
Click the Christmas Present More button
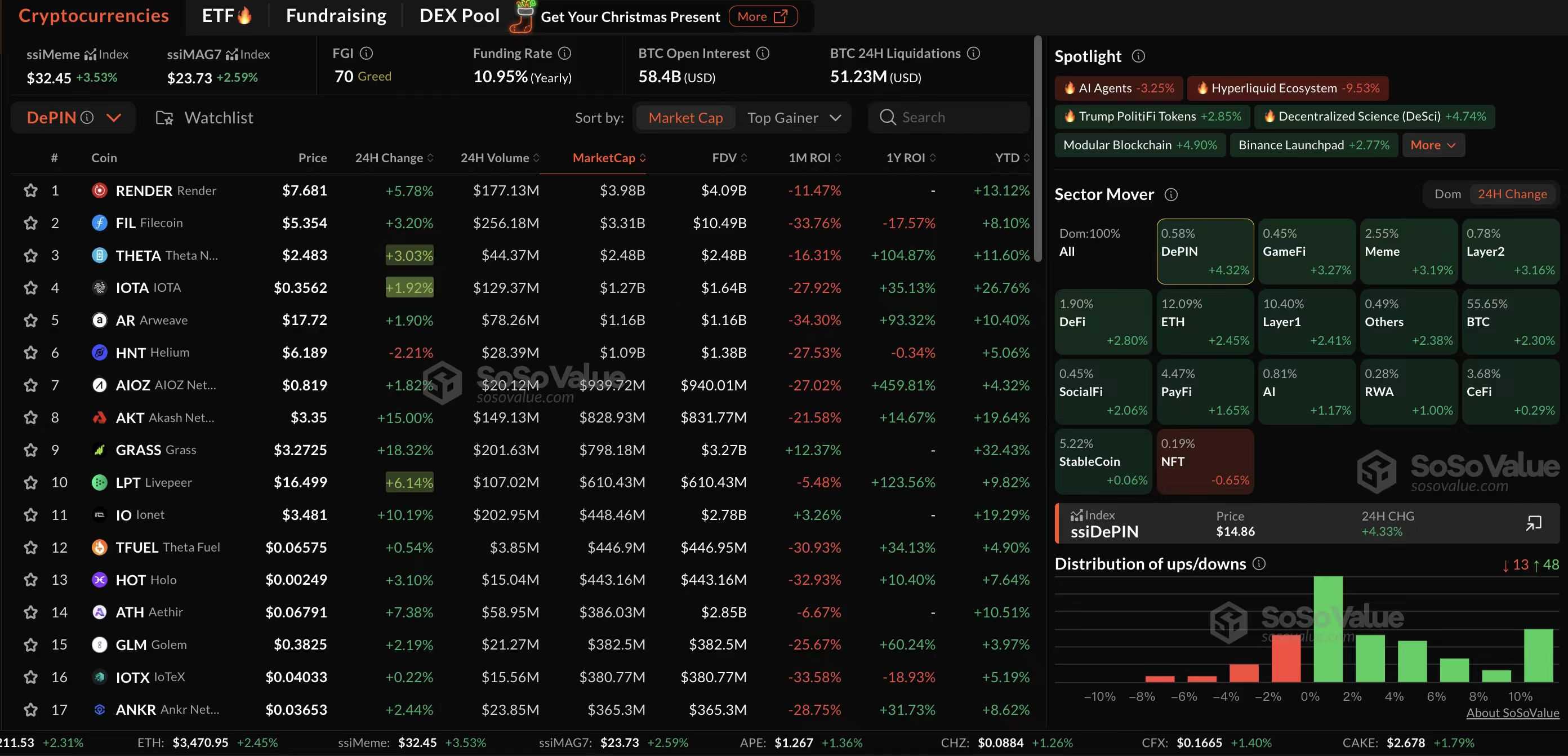[763, 16]
